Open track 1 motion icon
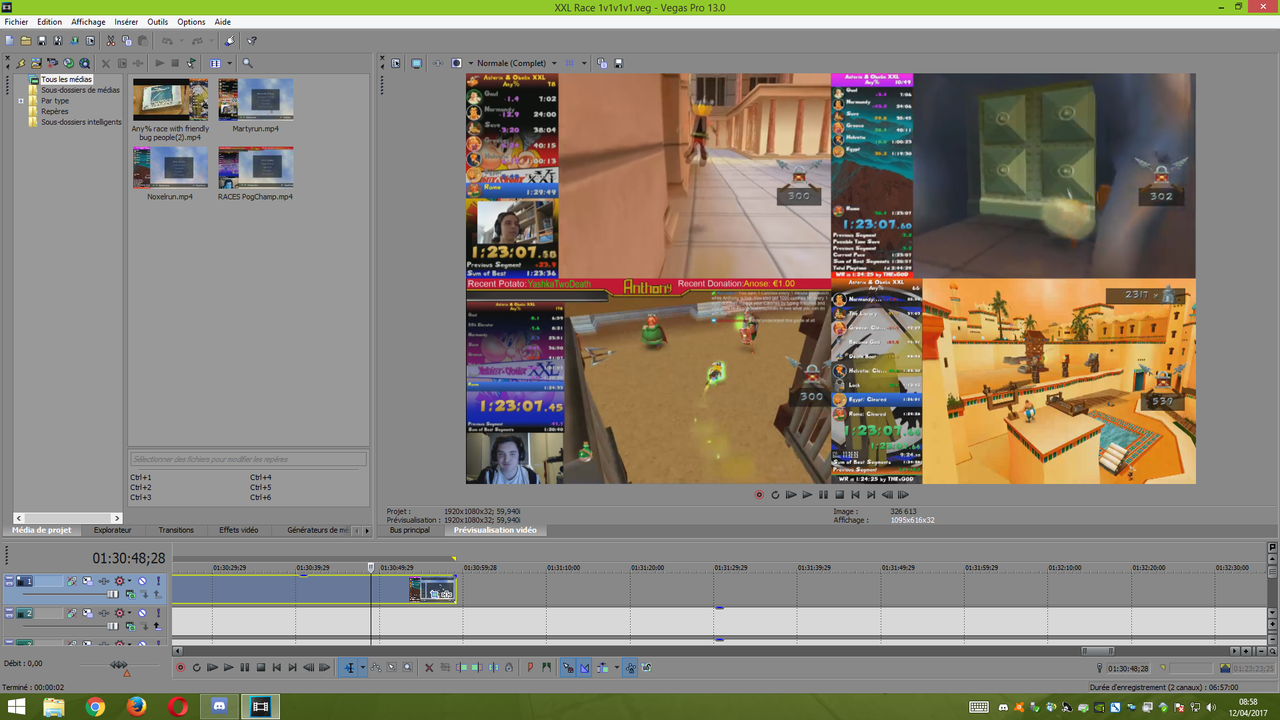The height and width of the screenshot is (720, 1280). click(x=87, y=581)
